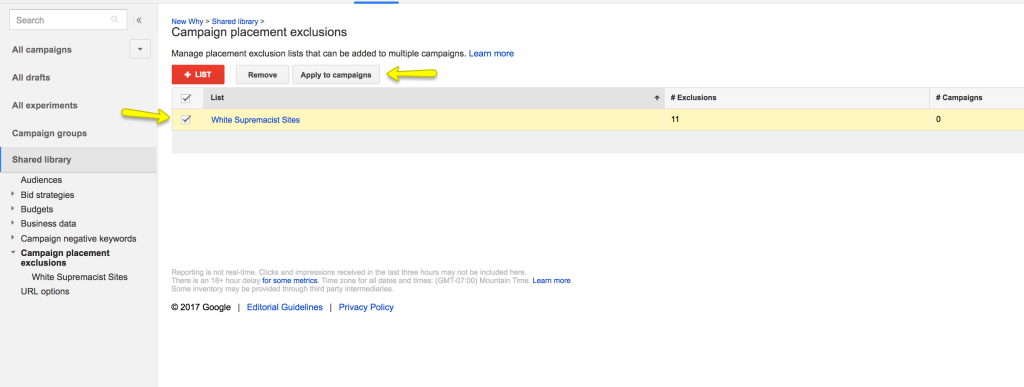Click the List column sort arrow
The height and width of the screenshot is (387, 1024).
click(x=656, y=98)
